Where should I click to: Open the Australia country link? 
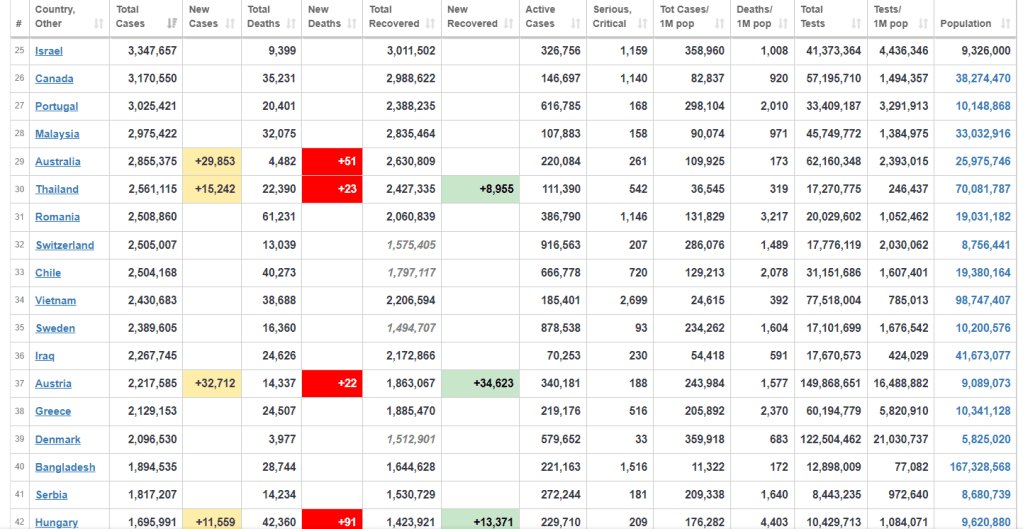point(58,162)
